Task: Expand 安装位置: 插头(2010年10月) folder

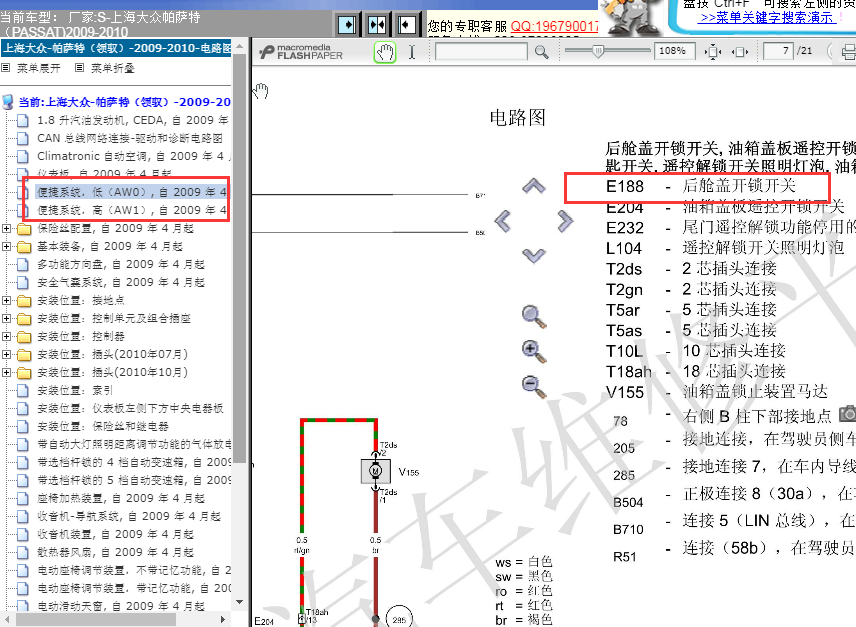Action: point(6,372)
